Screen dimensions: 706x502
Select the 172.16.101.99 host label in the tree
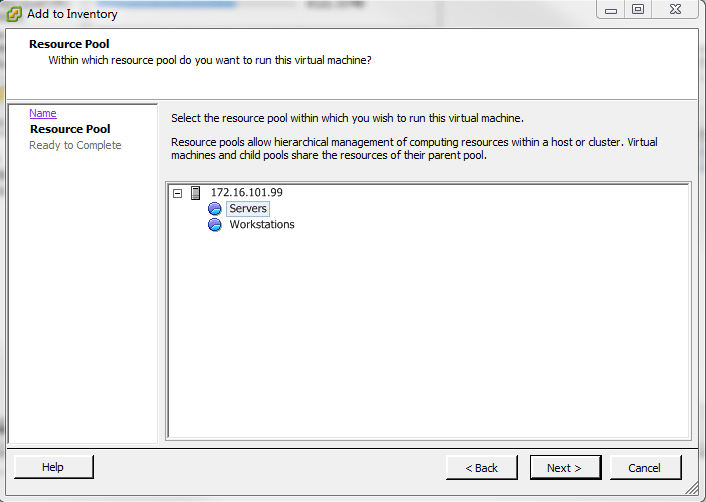(x=246, y=192)
